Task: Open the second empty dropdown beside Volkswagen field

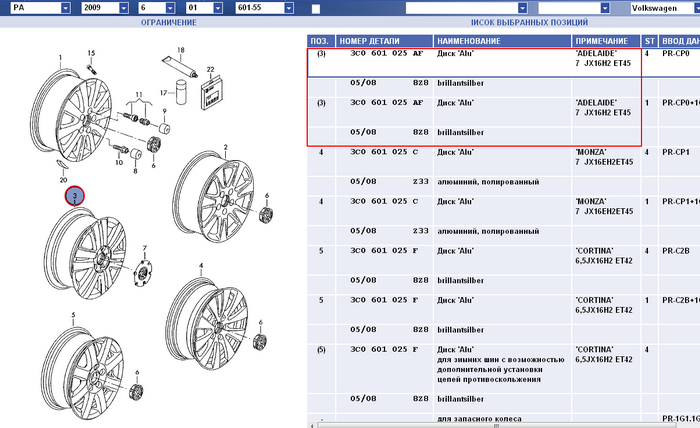Action: click(605, 8)
